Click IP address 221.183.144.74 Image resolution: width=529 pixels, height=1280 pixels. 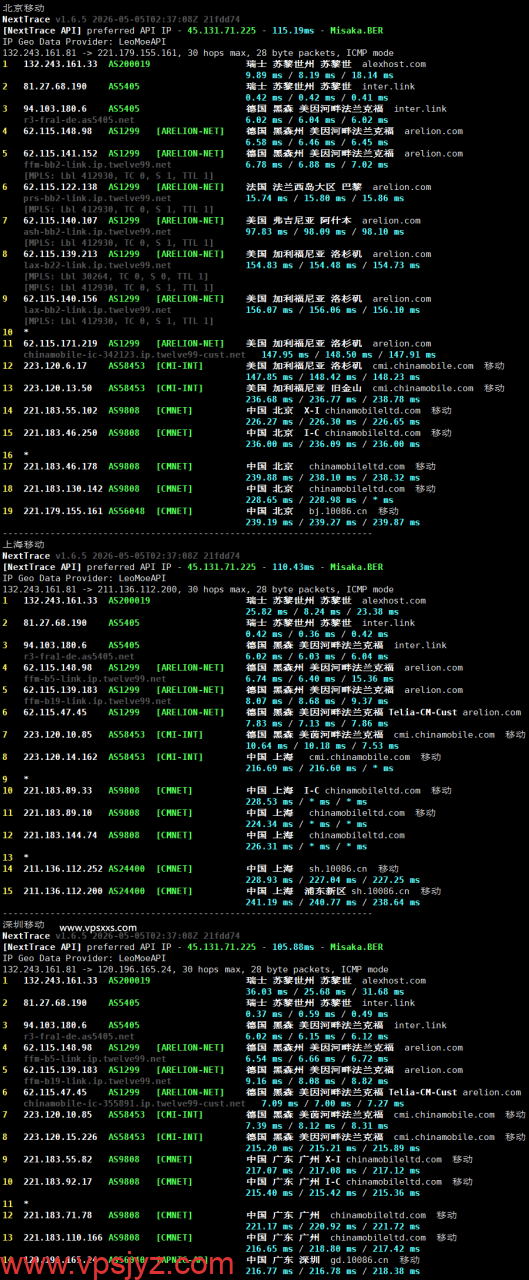(60, 836)
